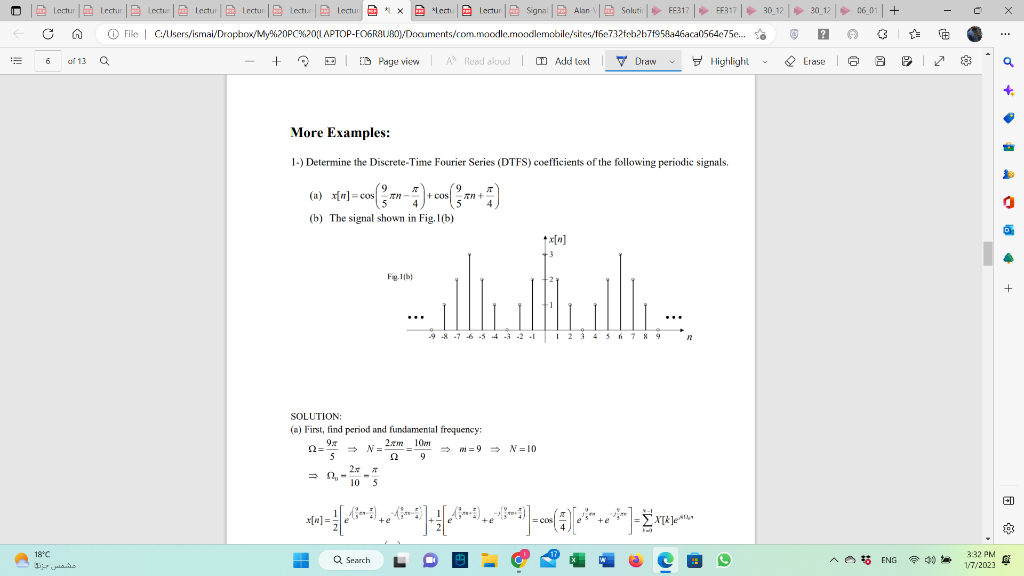Open the Tools briefcase icon in sidebar
The height and width of the screenshot is (576, 1024).
click(x=1008, y=146)
